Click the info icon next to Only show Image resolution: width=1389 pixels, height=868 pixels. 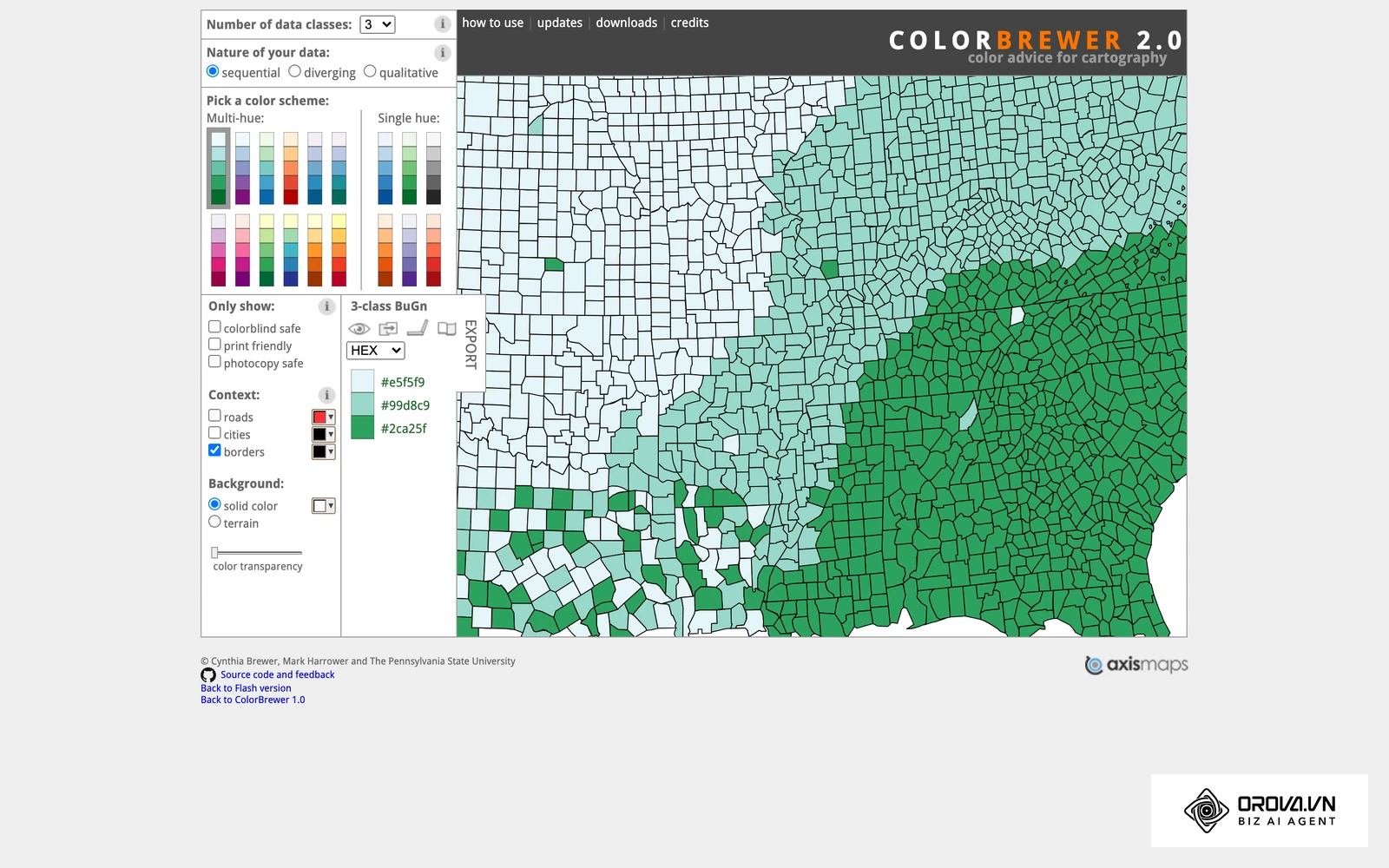326,306
